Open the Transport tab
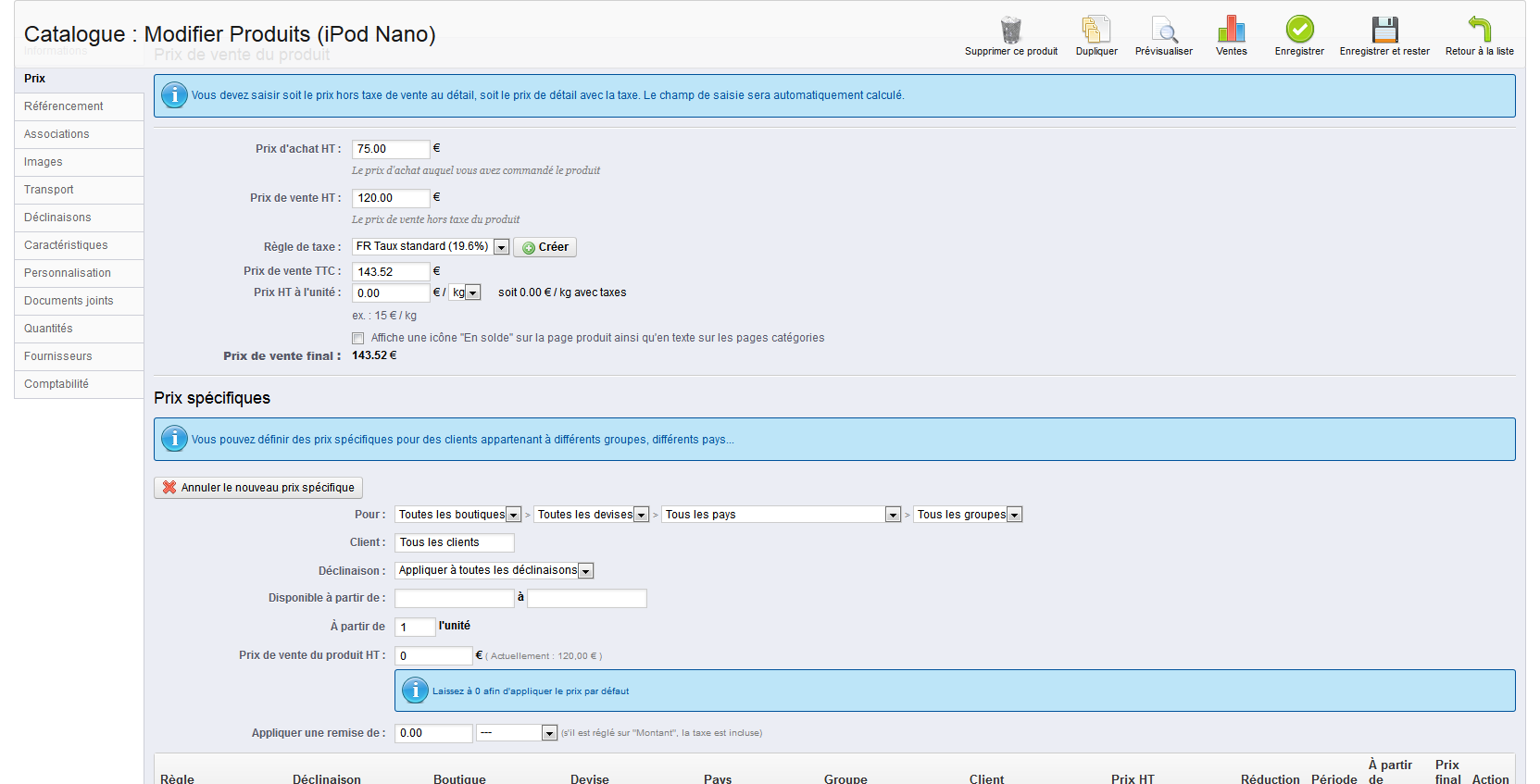This screenshot has height=784, width=1540. click(x=79, y=190)
